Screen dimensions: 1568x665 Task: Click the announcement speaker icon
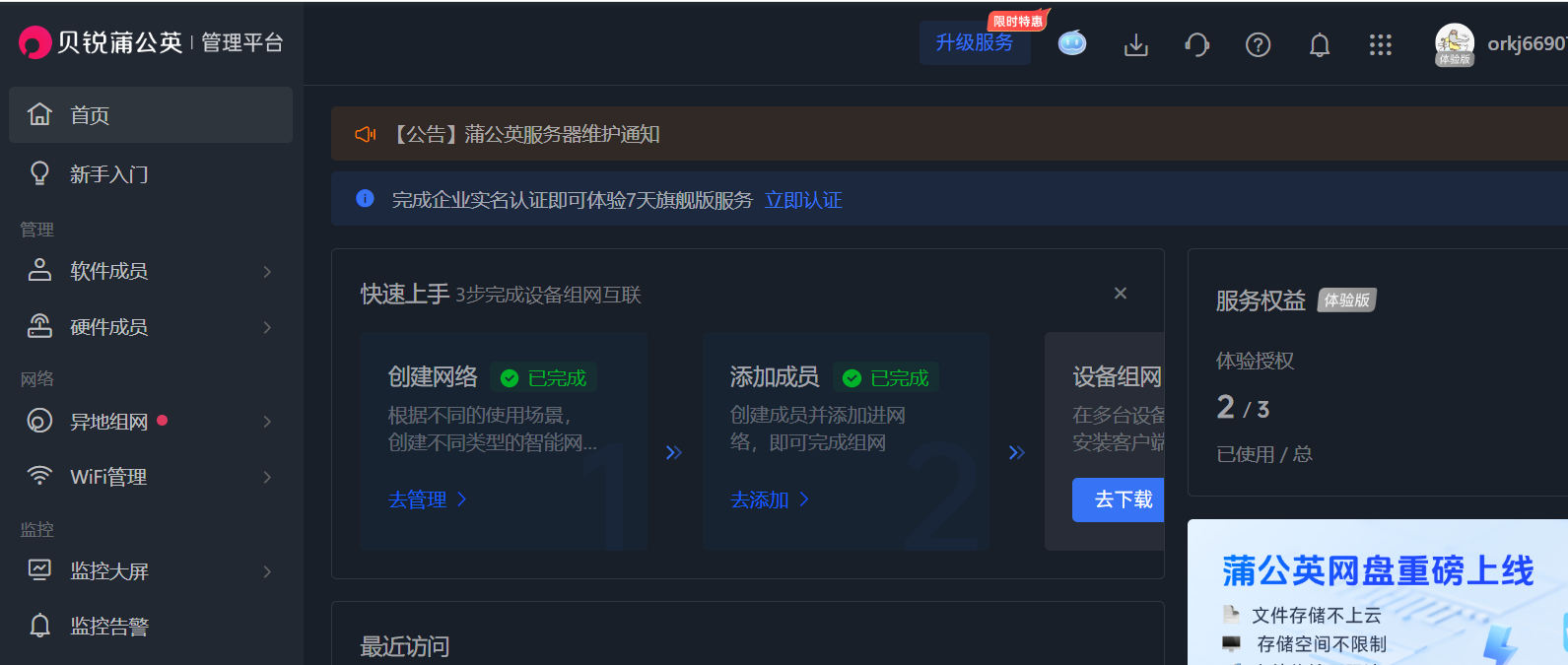pos(366,134)
